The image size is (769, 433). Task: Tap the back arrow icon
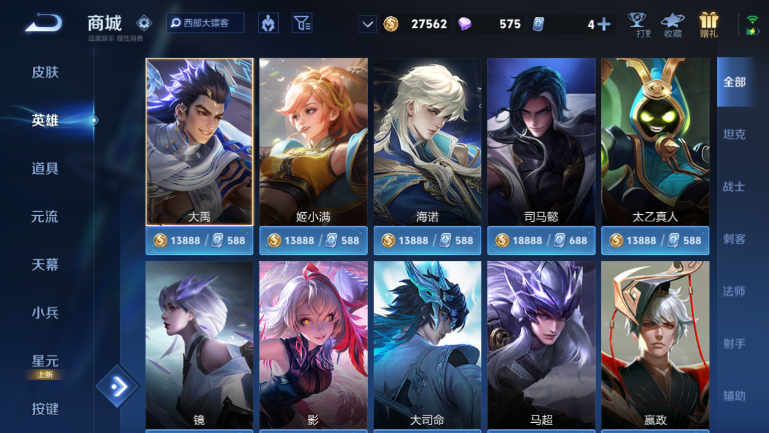click(44, 23)
